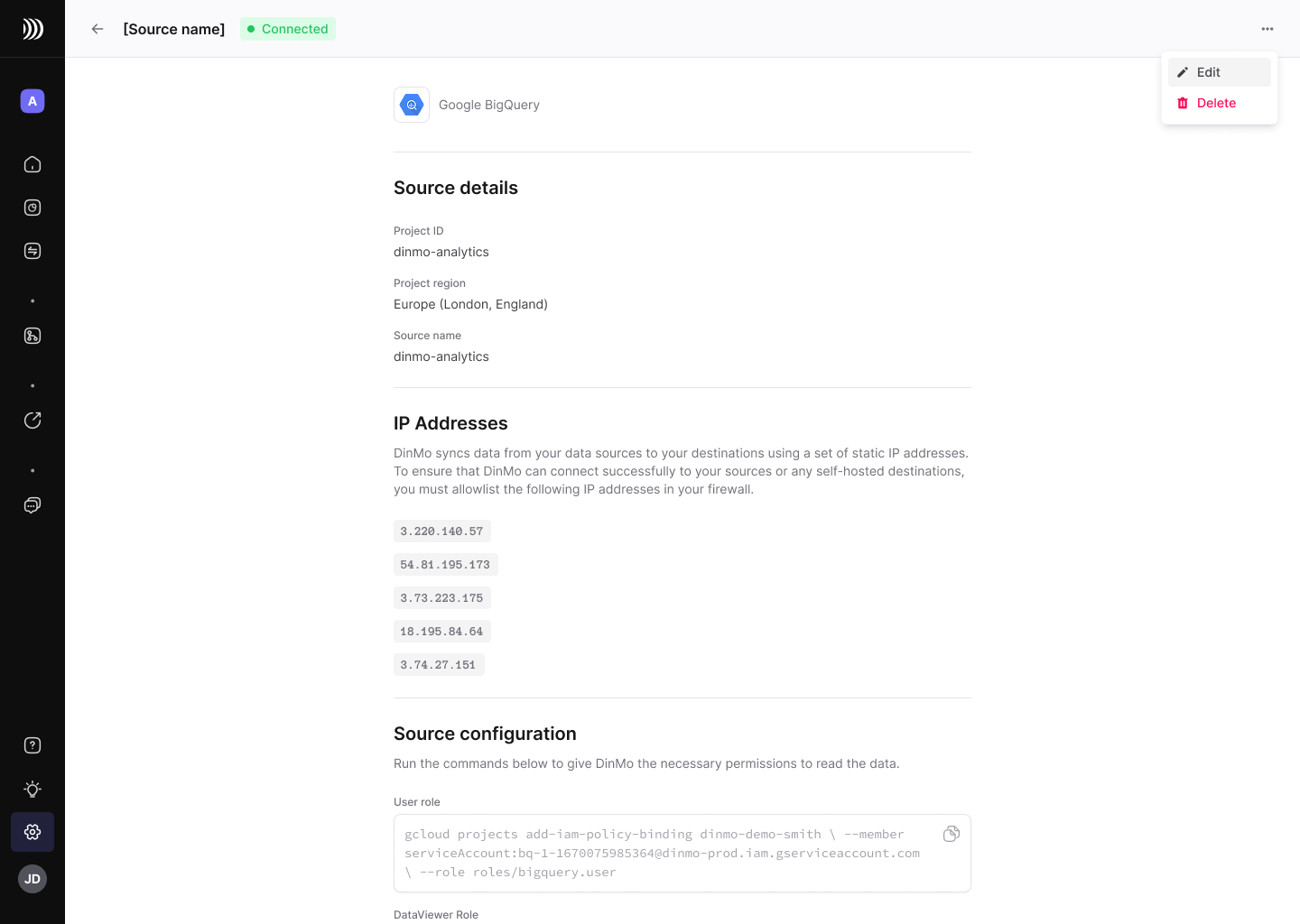Open the circular arrow export sidebar icon
This screenshot has width=1300, height=924.
(x=32, y=420)
